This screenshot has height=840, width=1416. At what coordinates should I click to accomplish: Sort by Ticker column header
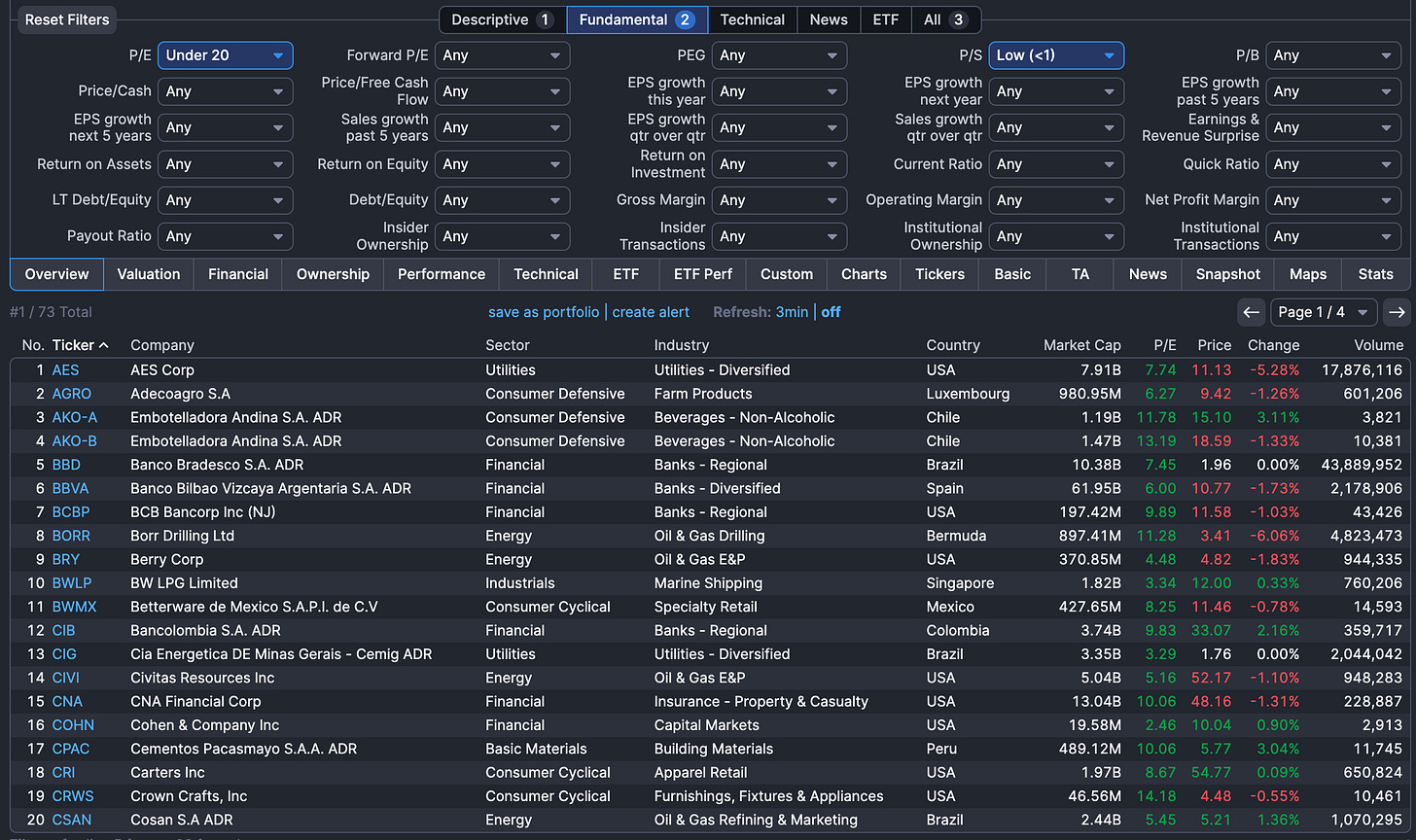coord(80,345)
